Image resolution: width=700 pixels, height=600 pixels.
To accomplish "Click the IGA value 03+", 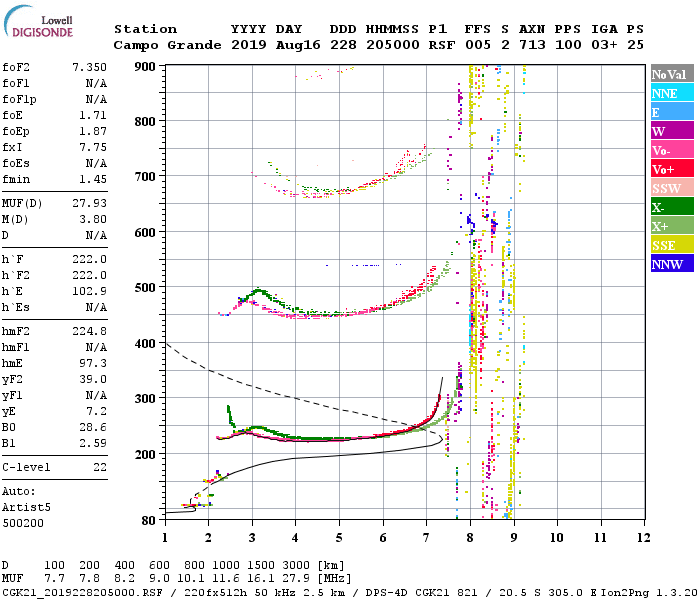I will click(604, 45).
